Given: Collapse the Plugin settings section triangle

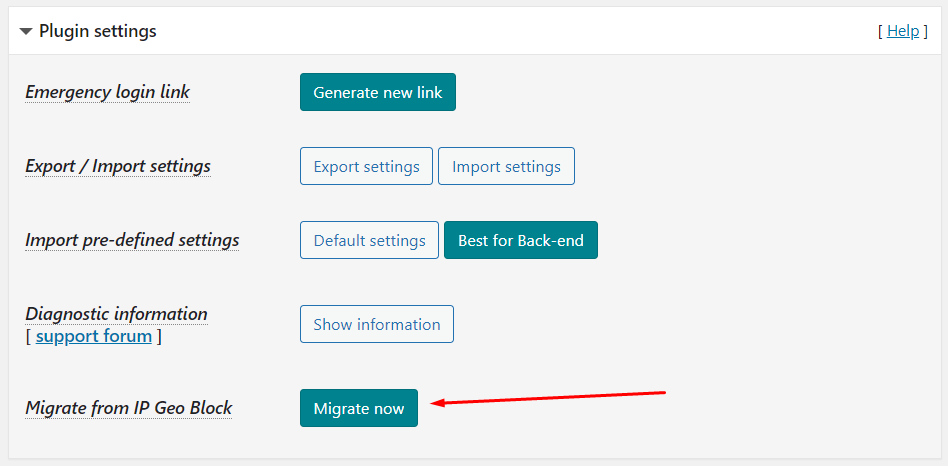Looking at the screenshot, I should [x=25, y=31].
